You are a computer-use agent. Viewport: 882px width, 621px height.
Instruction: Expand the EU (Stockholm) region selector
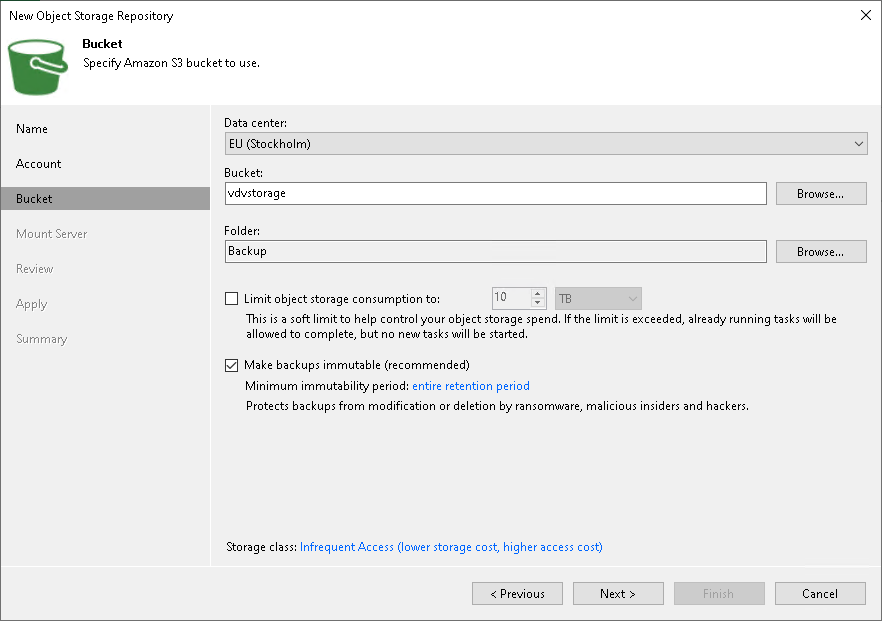coord(858,143)
